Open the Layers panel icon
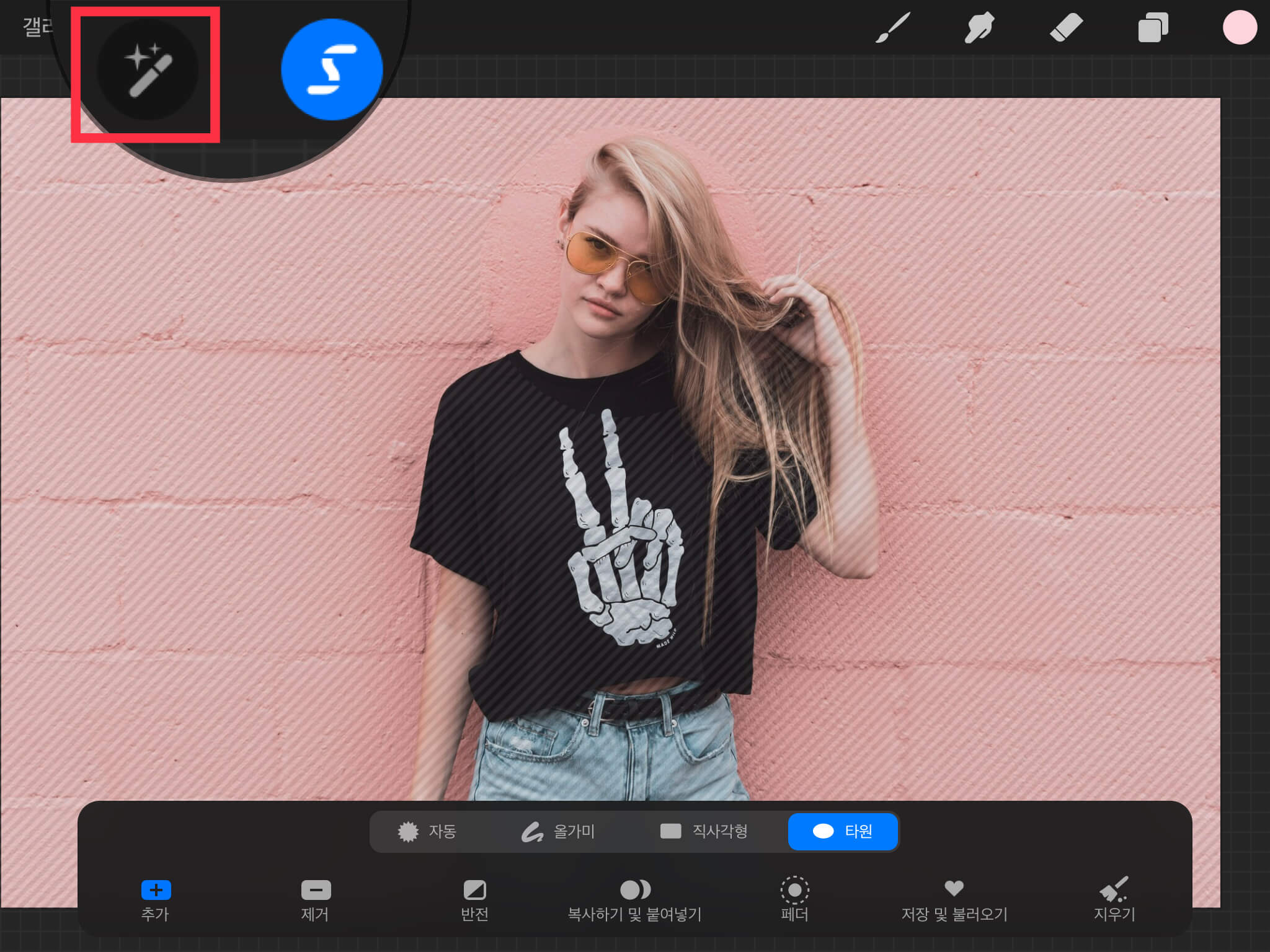Image resolution: width=1270 pixels, height=952 pixels. coord(1153,28)
